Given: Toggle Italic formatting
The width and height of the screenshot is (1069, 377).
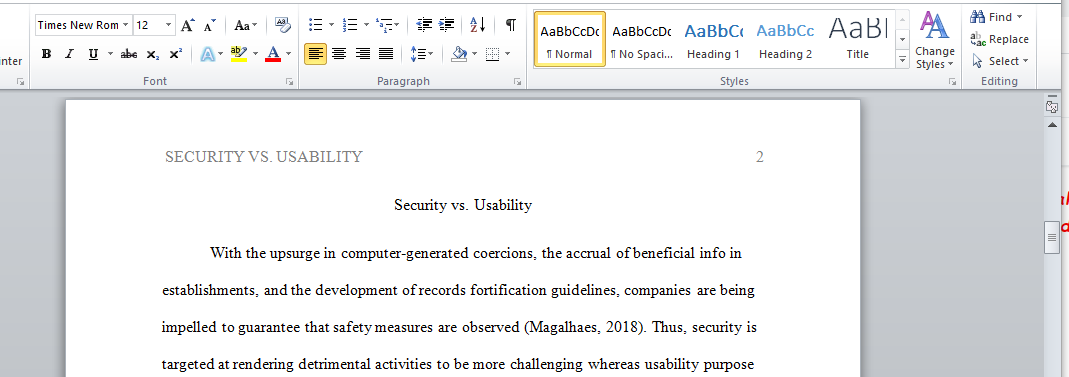Looking at the screenshot, I should (69, 54).
